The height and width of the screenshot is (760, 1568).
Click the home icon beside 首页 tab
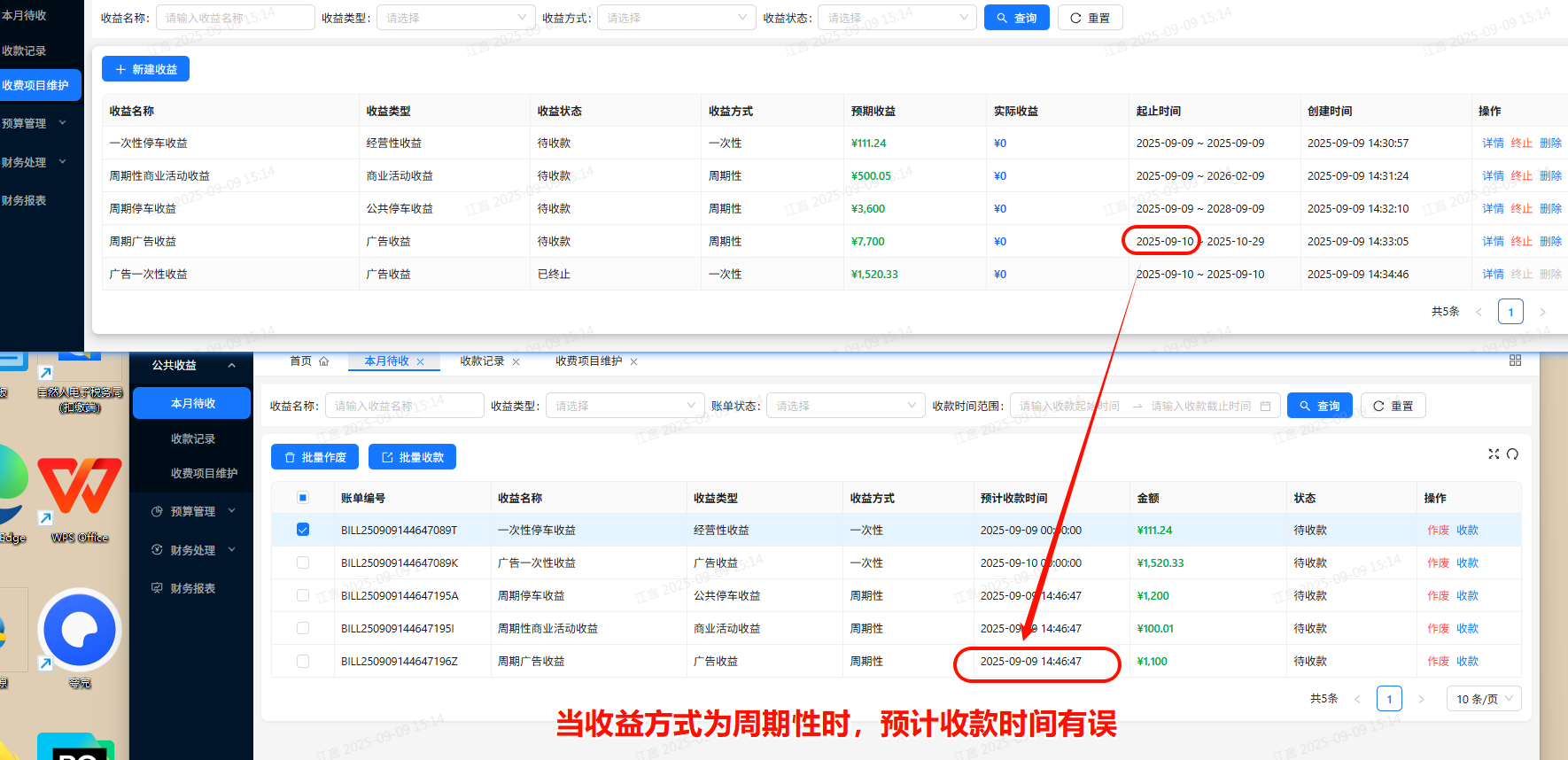tap(323, 361)
